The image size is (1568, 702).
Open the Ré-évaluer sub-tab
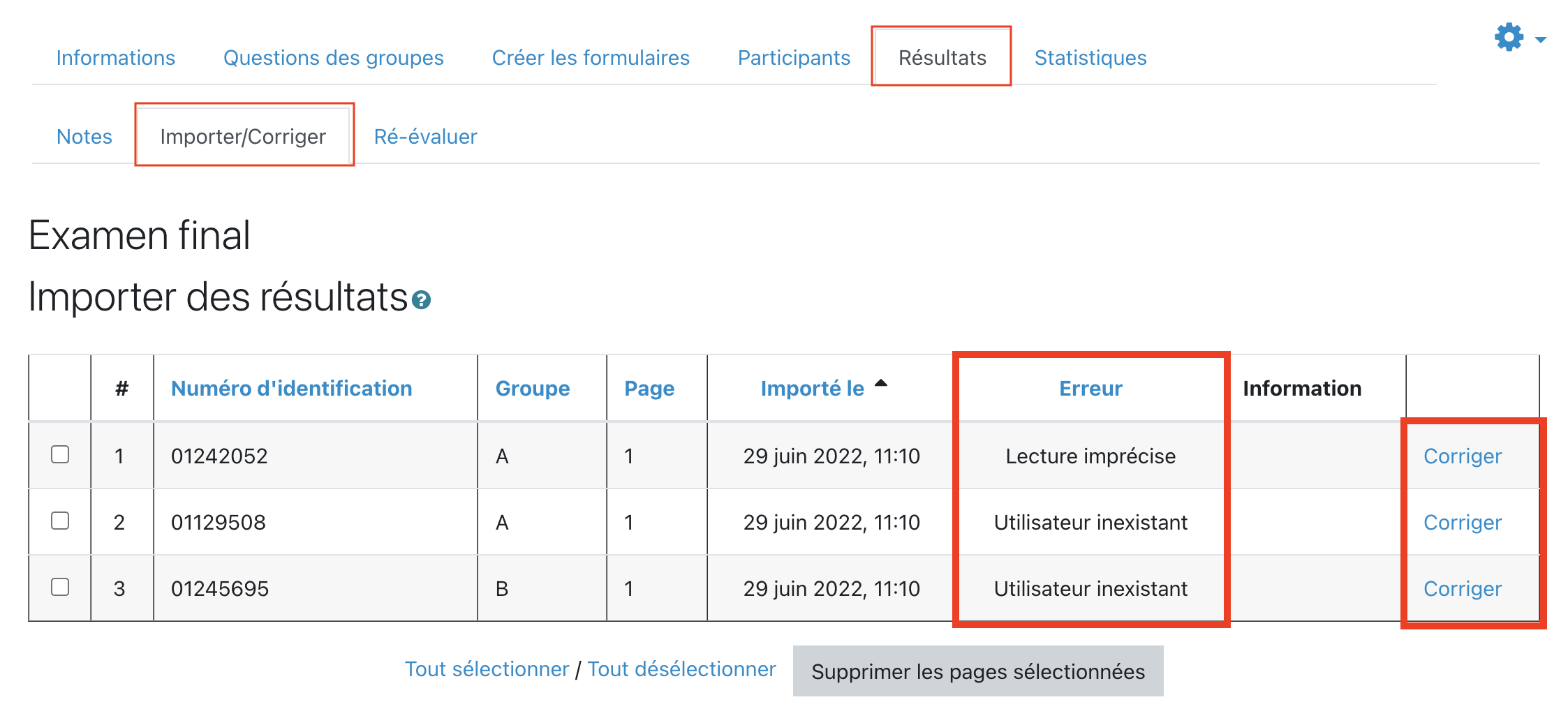[425, 137]
